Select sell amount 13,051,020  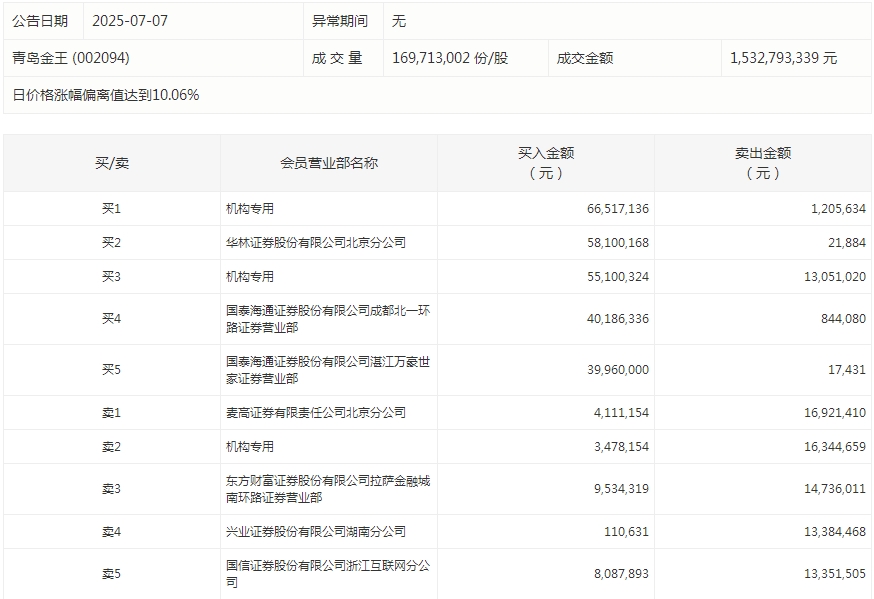[835, 277]
